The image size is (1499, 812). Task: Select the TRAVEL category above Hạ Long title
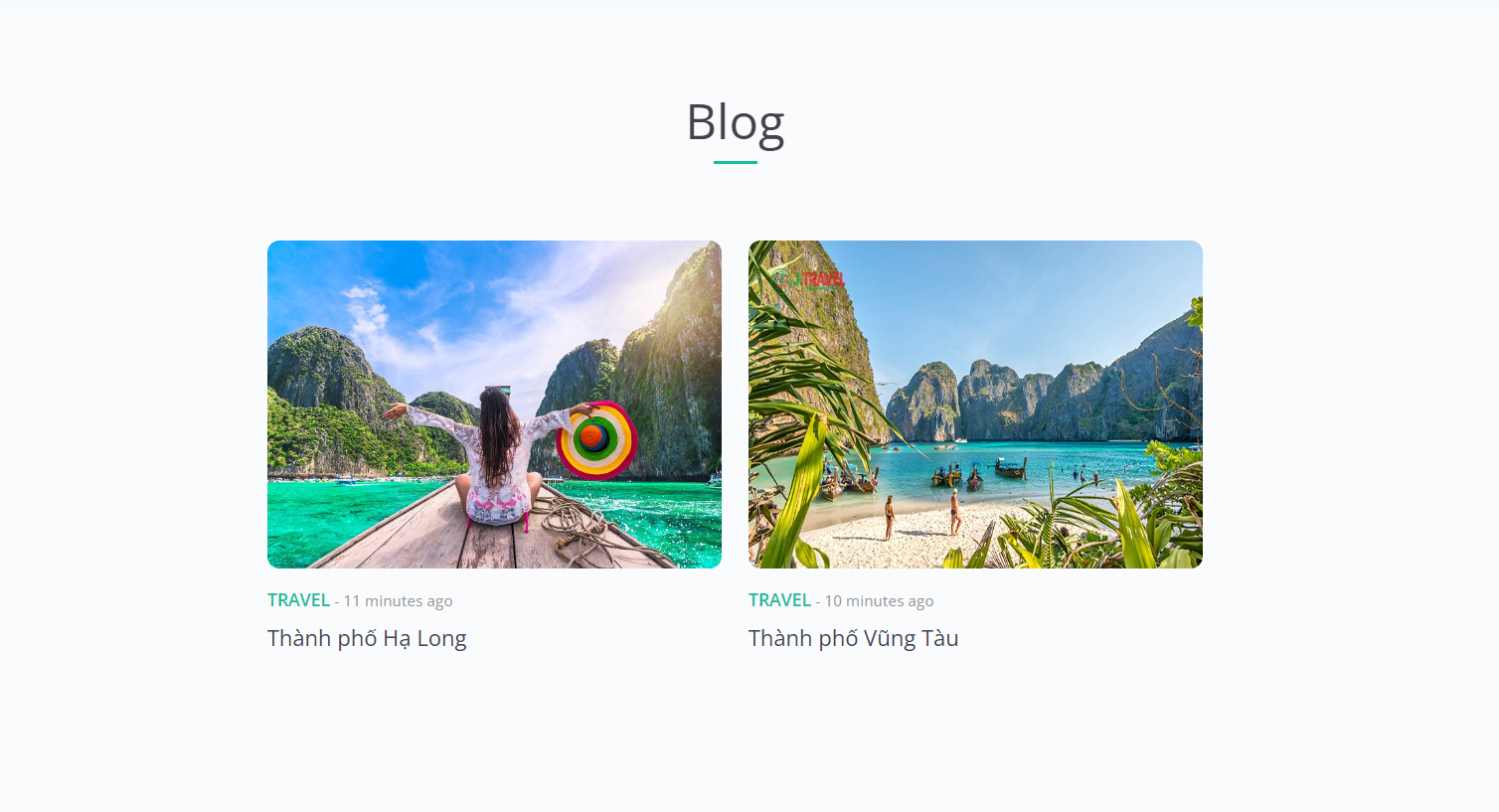click(x=298, y=600)
